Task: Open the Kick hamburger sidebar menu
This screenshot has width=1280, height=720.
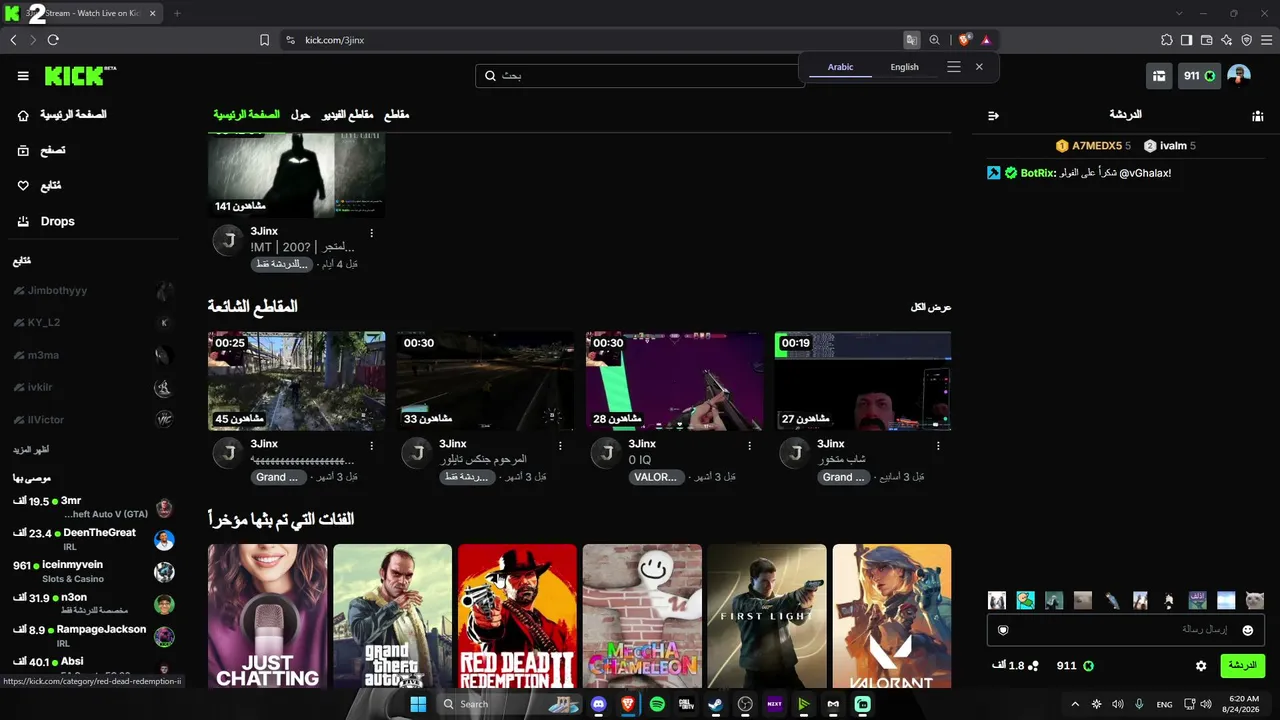Action: pyautogui.click(x=23, y=76)
